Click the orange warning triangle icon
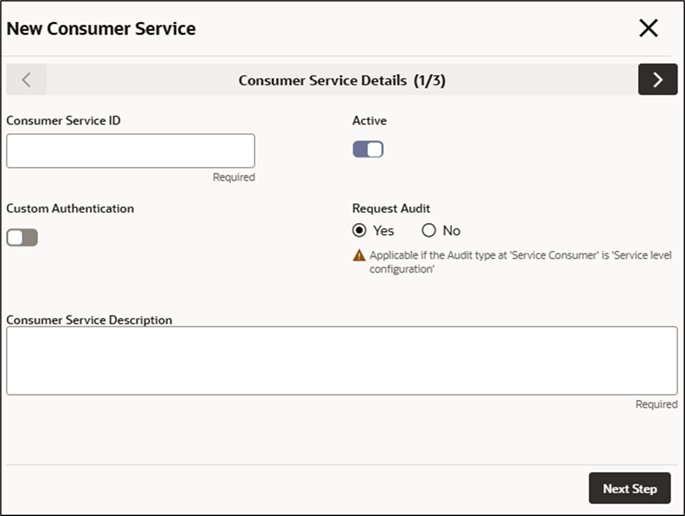This screenshot has height=516, width=685. click(359, 255)
